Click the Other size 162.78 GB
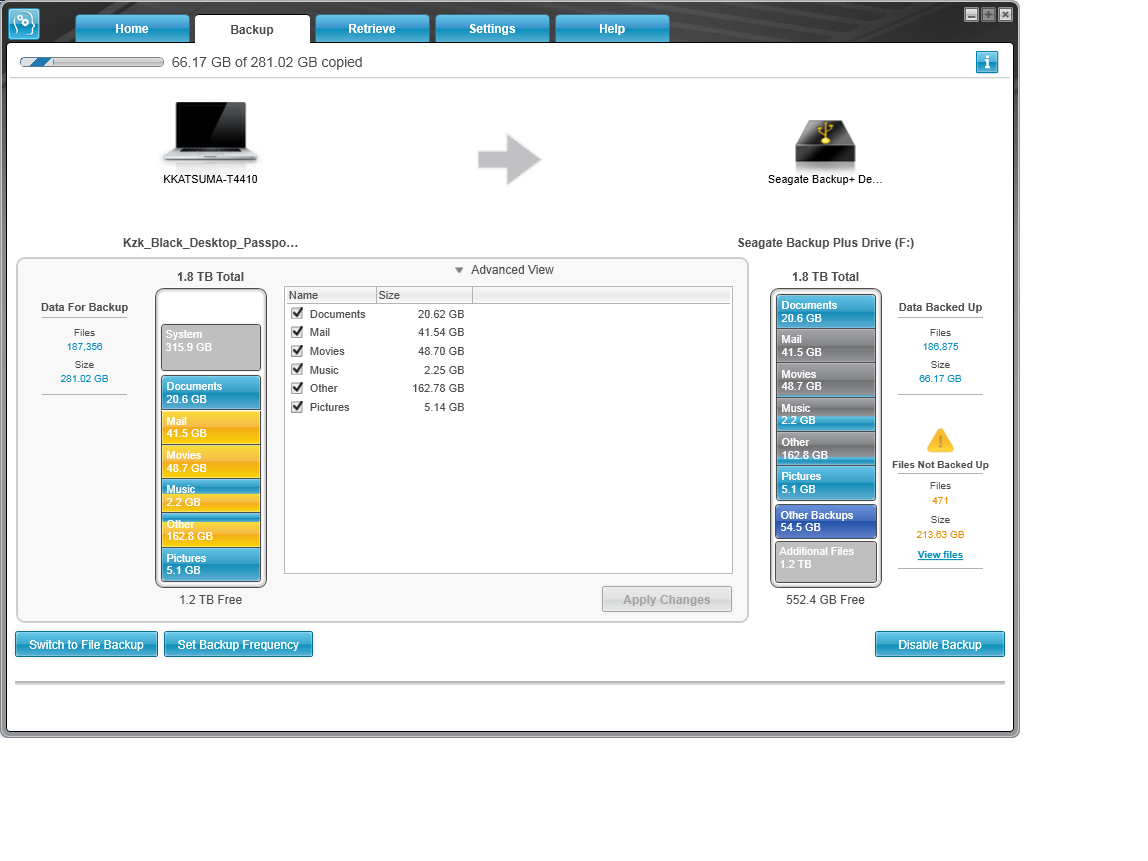1148x861 pixels. [438, 388]
